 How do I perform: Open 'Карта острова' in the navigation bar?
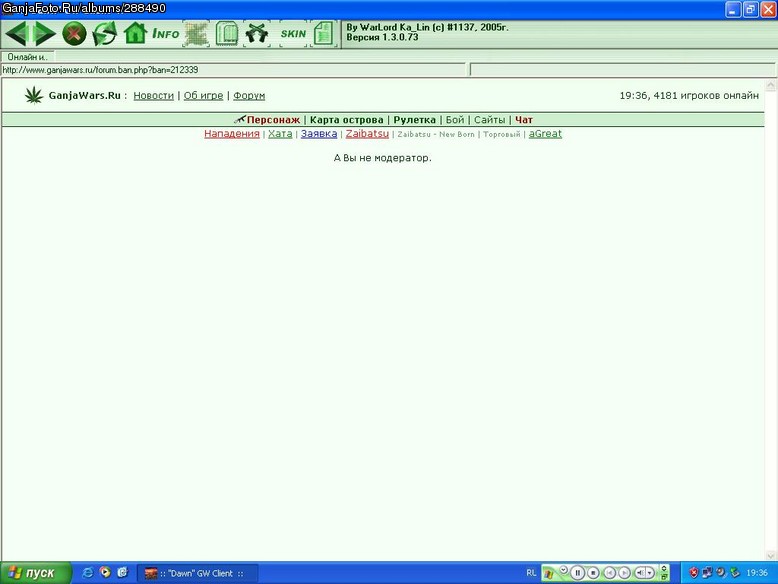pos(346,120)
